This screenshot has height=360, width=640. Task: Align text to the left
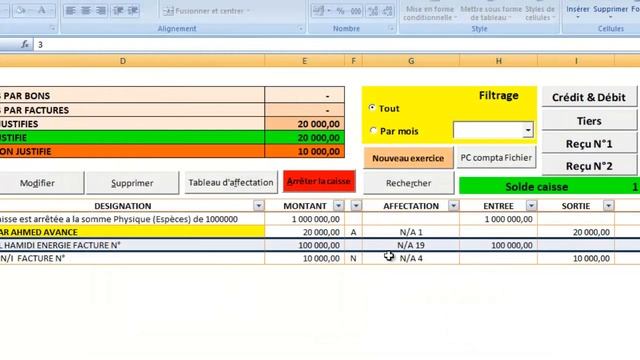(71, 11)
